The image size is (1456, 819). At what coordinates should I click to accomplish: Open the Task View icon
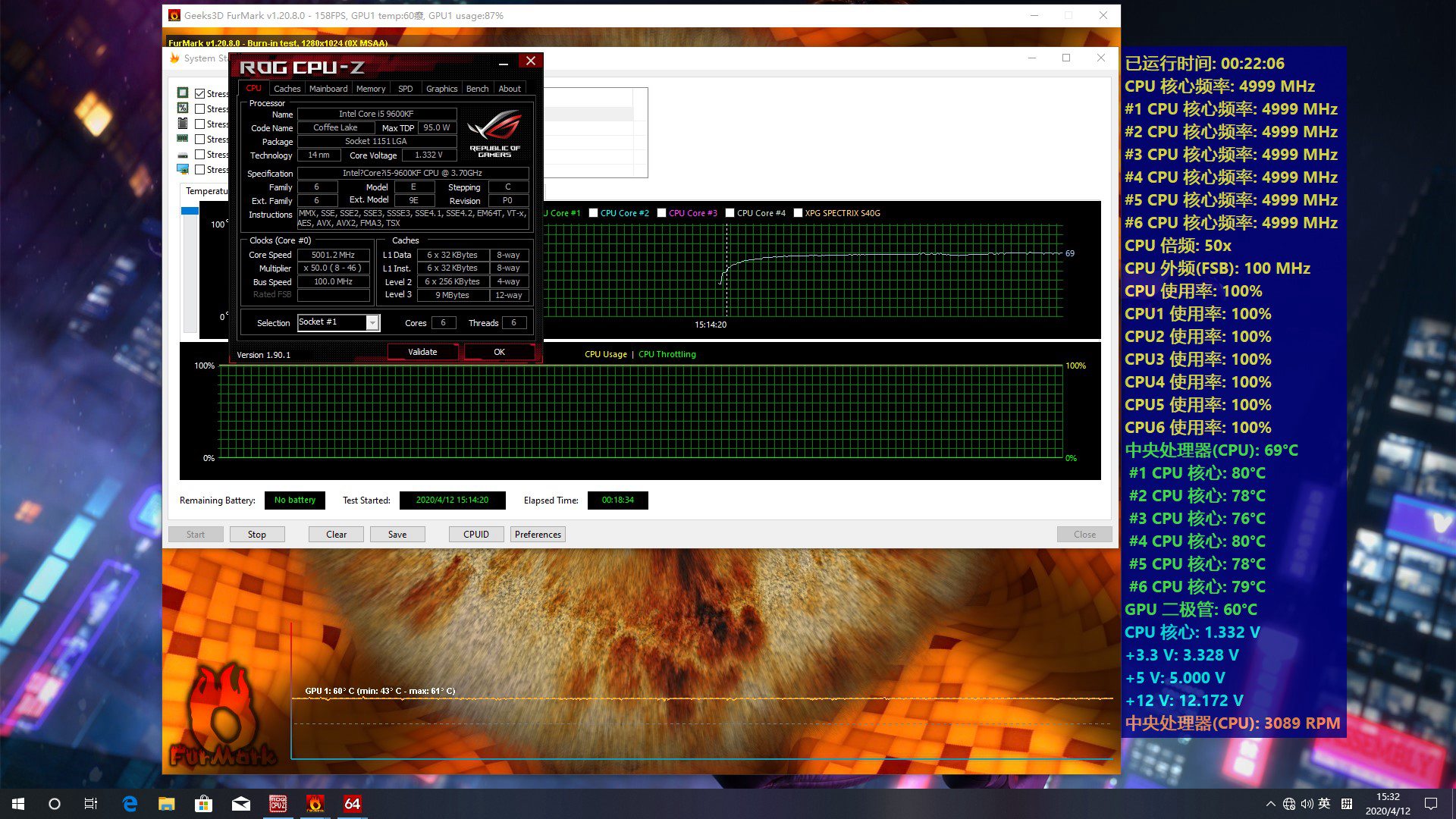[91, 804]
